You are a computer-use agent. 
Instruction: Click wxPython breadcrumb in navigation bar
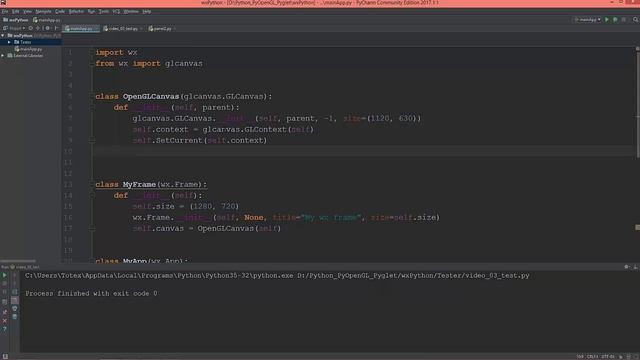pyautogui.click(x=16, y=20)
